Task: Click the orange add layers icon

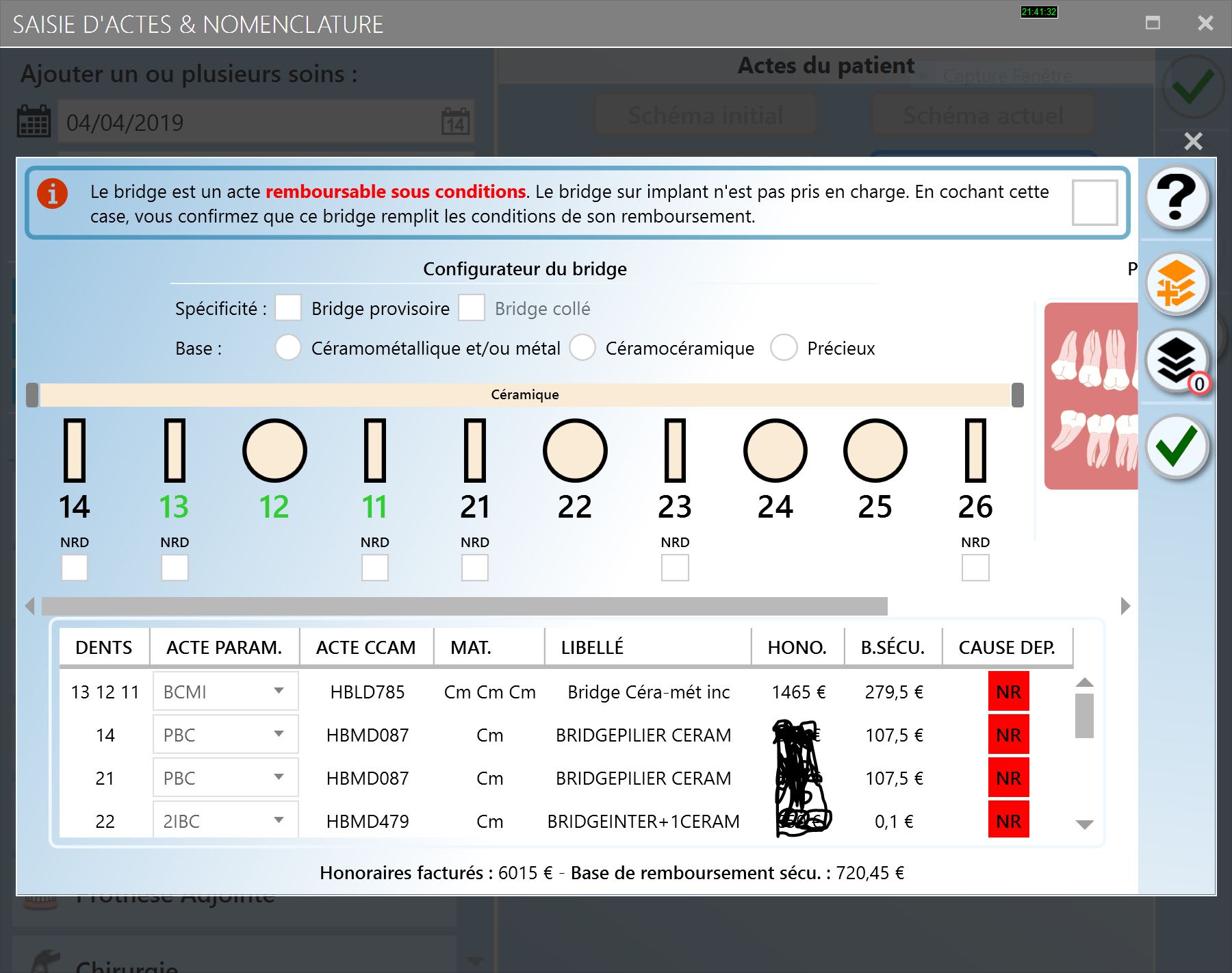Action: 1176,283
